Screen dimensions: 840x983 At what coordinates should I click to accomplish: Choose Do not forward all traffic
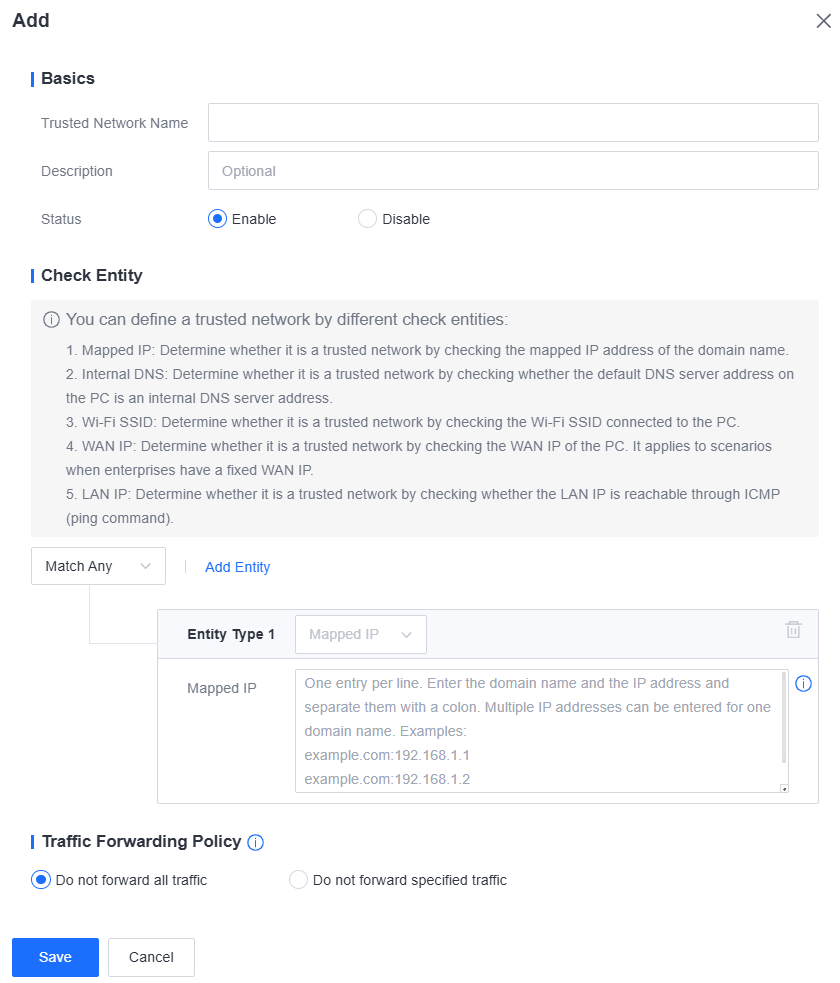(41, 880)
